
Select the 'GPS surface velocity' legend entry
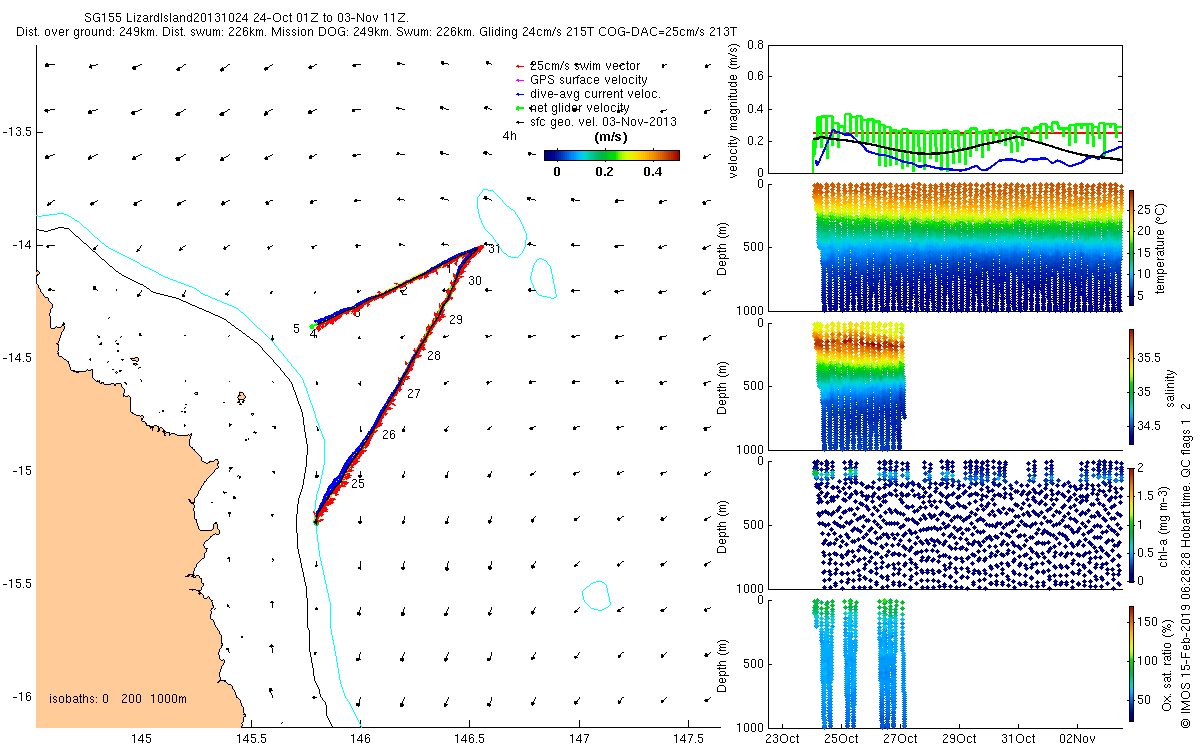[x=580, y=79]
